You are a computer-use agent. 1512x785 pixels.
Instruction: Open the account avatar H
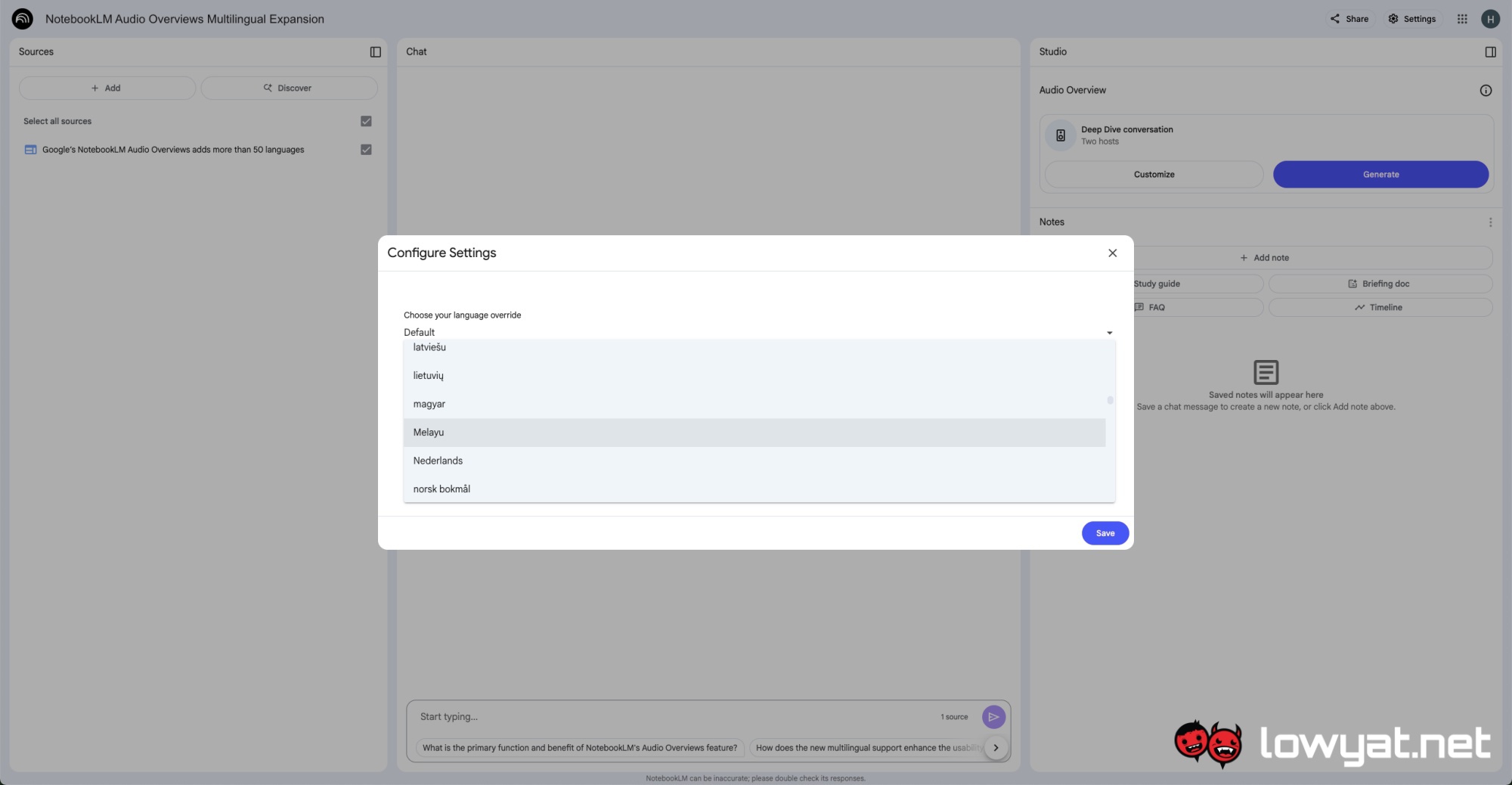click(x=1490, y=19)
